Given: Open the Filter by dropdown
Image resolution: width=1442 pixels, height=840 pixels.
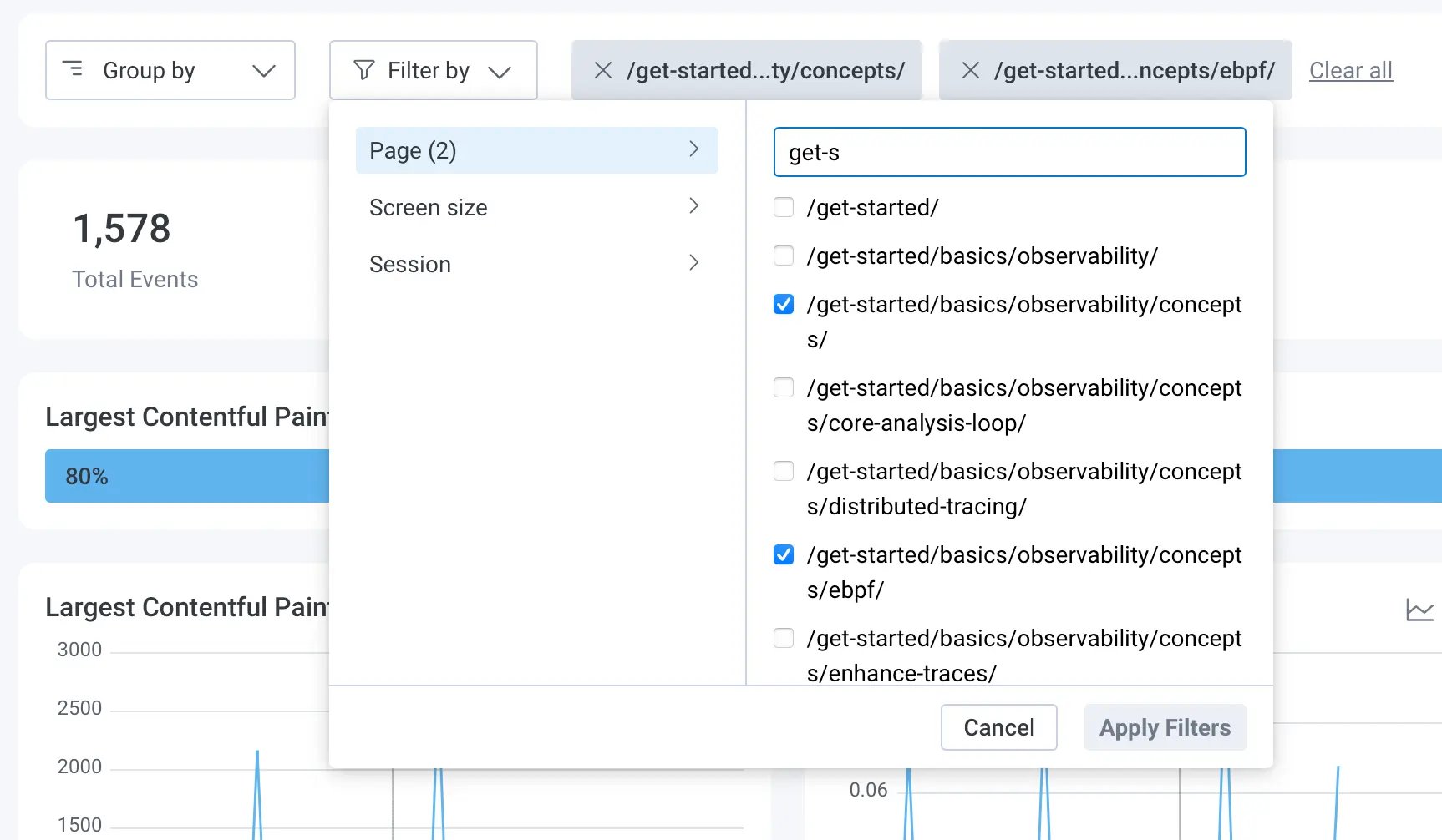Looking at the screenshot, I should pos(433,70).
